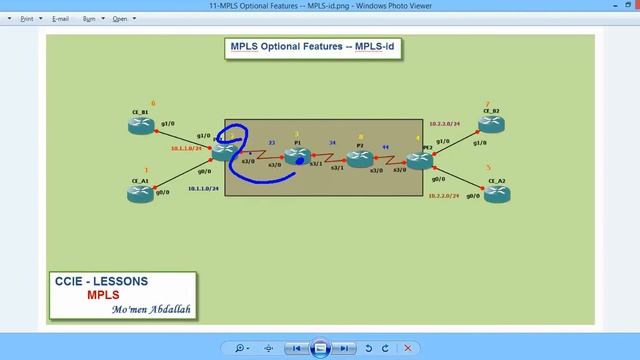Start the slide show with the round center button
Image resolution: width=640 pixels, height=360 pixels.
click(320, 348)
